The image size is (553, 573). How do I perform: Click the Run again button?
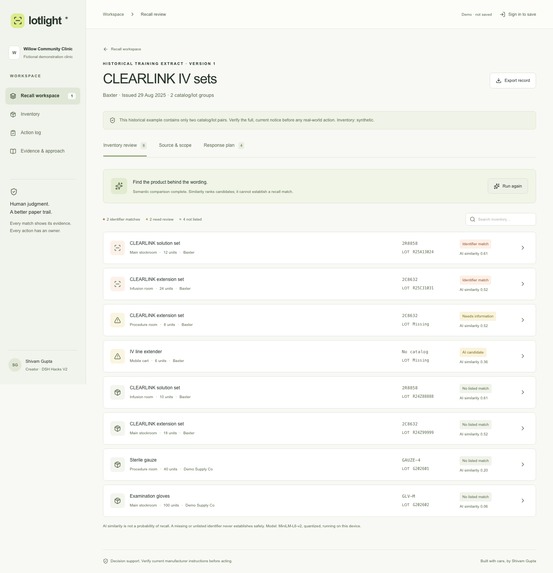click(508, 186)
